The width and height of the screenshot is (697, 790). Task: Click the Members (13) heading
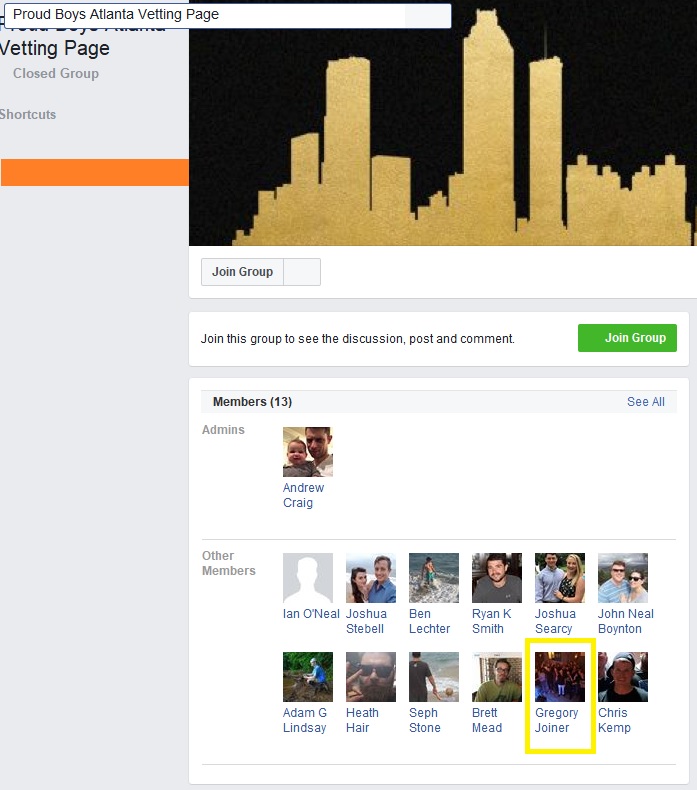click(x=252, y=402)
